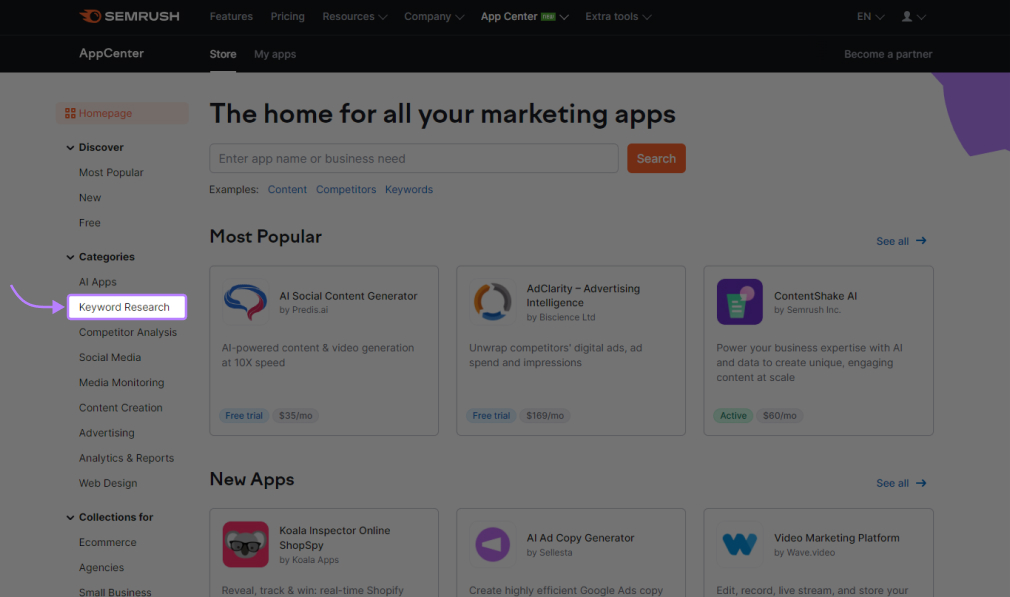Collapse the Discover section

pyautogui.click(x=70, y=147)
